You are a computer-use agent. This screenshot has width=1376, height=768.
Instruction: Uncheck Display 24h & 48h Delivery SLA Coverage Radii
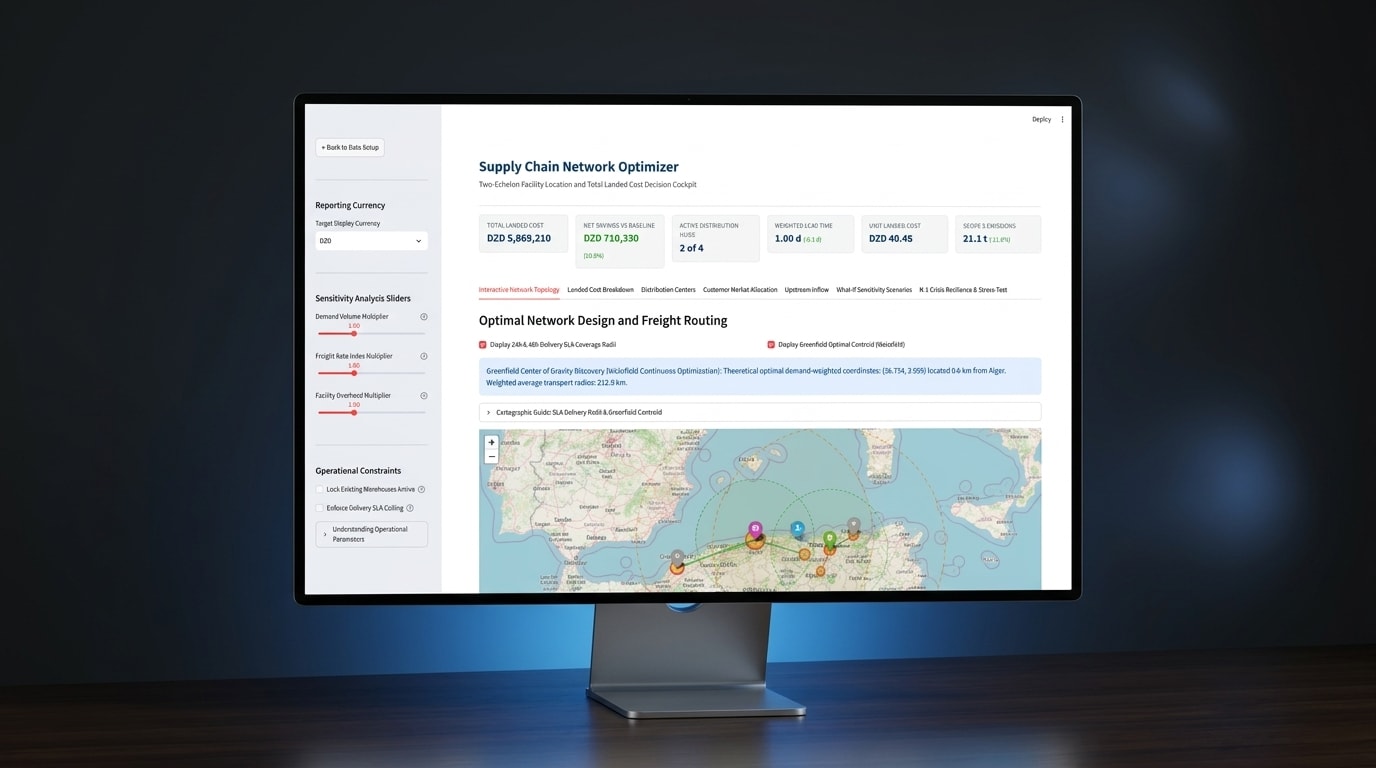tap(483, 344)
